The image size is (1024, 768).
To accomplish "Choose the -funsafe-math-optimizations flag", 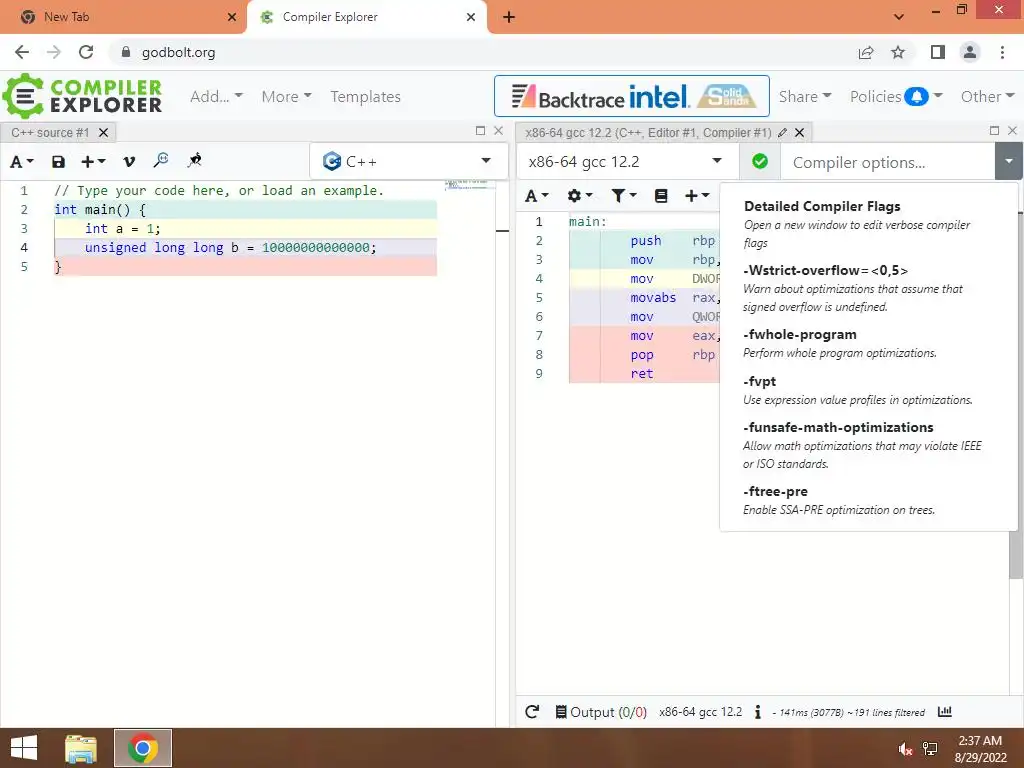I will click(869, 445).
